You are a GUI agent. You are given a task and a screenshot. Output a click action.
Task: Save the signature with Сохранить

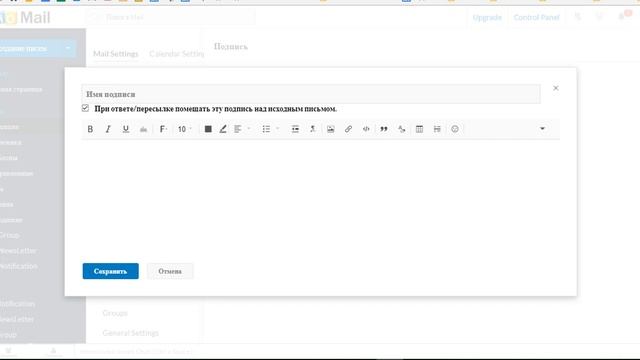111,271
